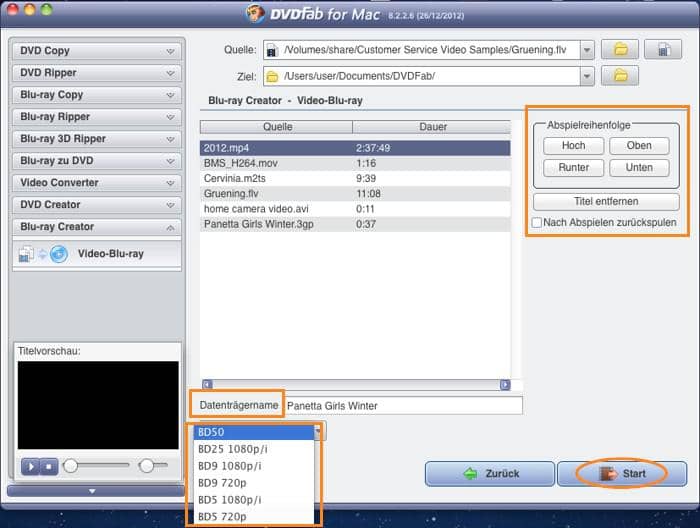Collapse the Blu-ray Creator section
The image size is (700, 528).
click(97, 227)
